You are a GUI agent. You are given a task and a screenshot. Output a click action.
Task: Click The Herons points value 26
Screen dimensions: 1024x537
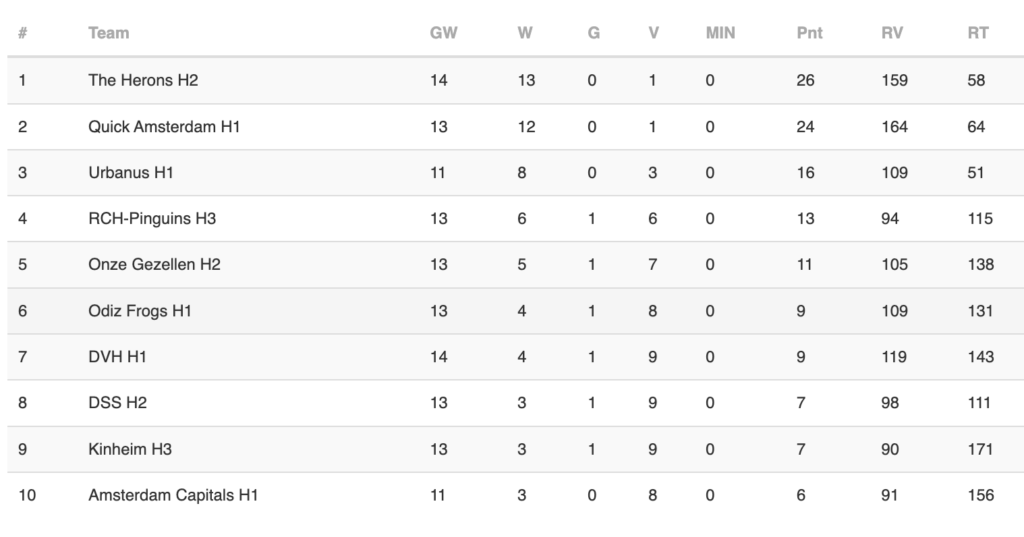tap(805, 80)
